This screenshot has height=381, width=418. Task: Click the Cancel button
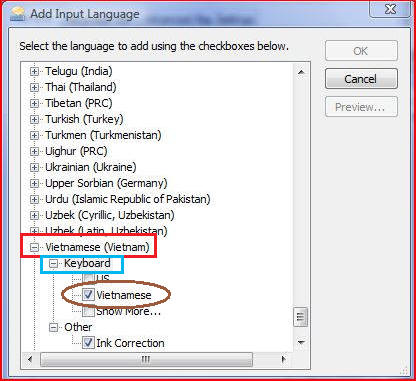point(361,79)
